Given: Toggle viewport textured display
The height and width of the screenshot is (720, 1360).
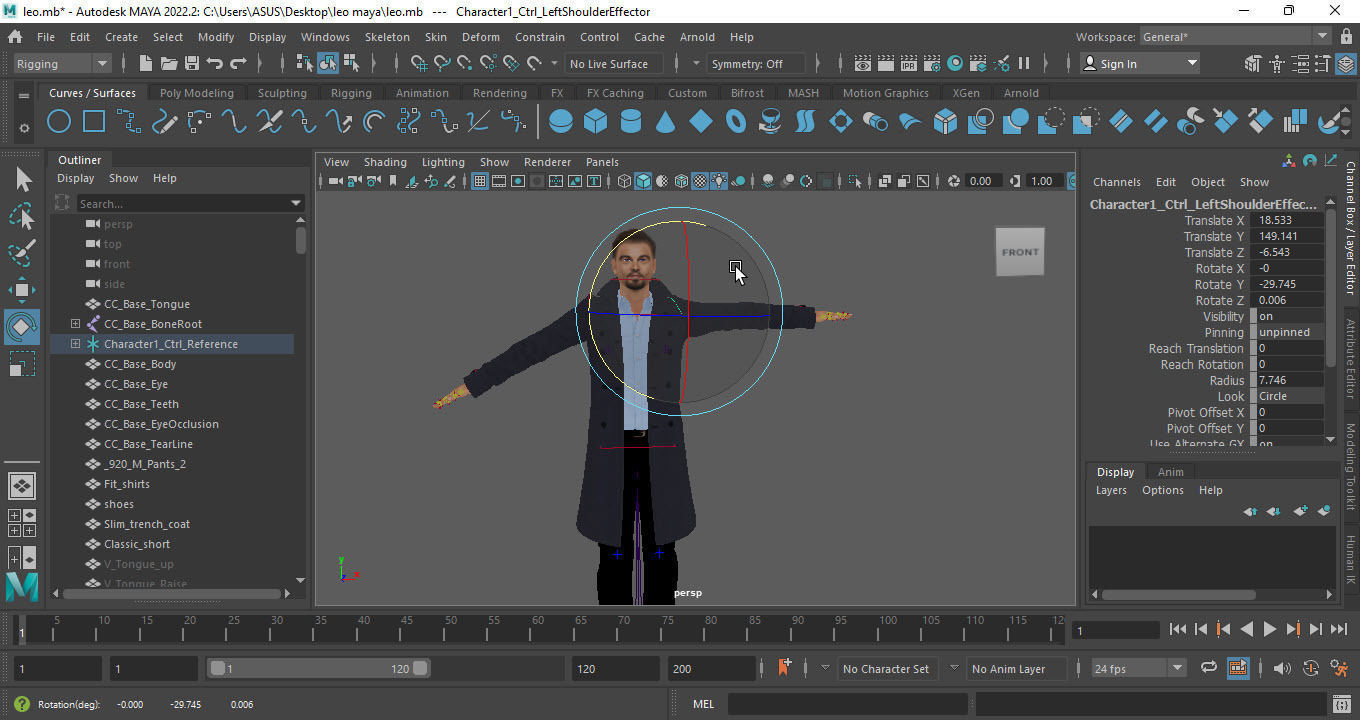Looking at the screenshot, I should coord(700,181).
